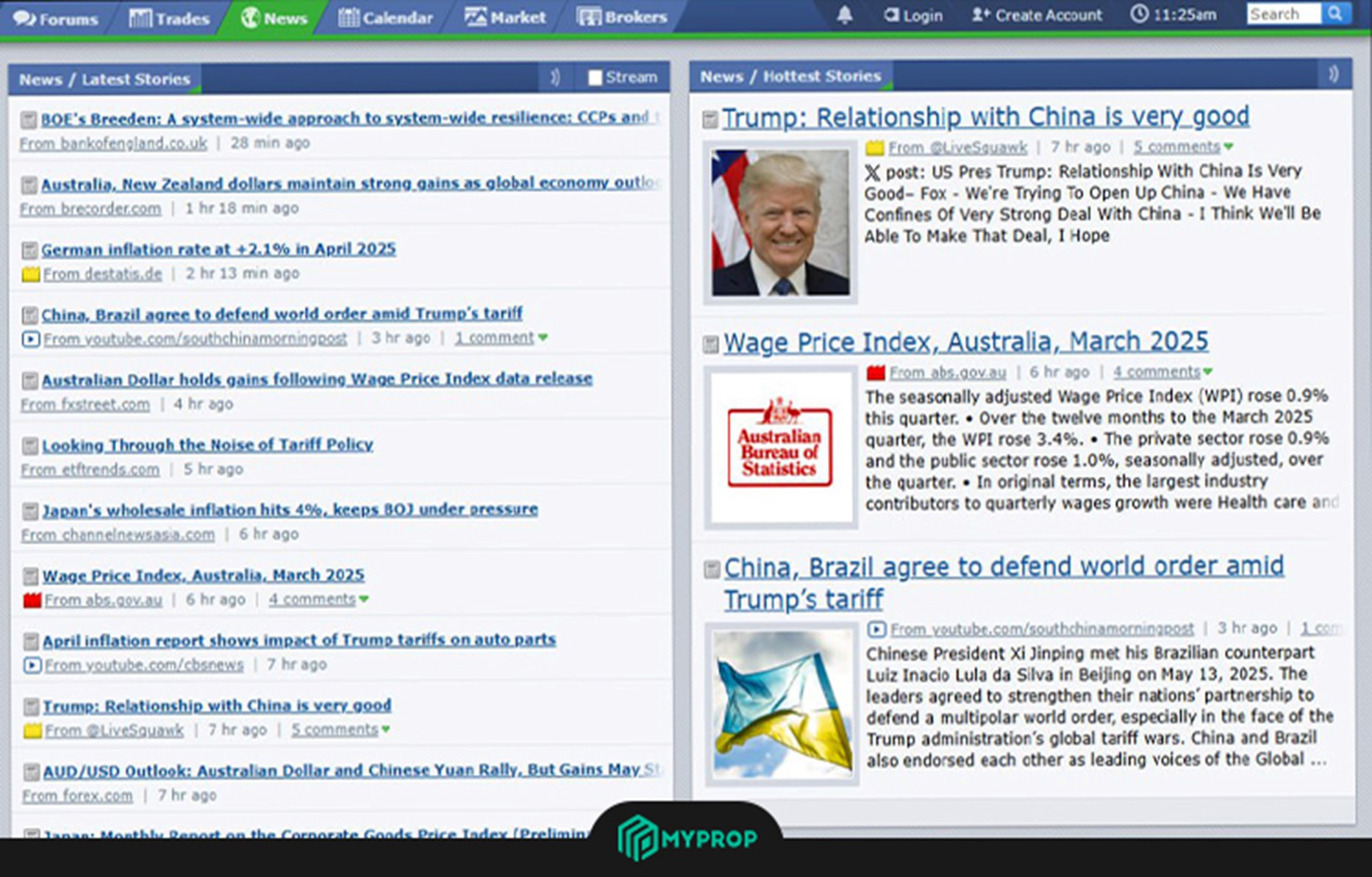
Task: Open Australian Dollar holds gains story
Action: 317,379
